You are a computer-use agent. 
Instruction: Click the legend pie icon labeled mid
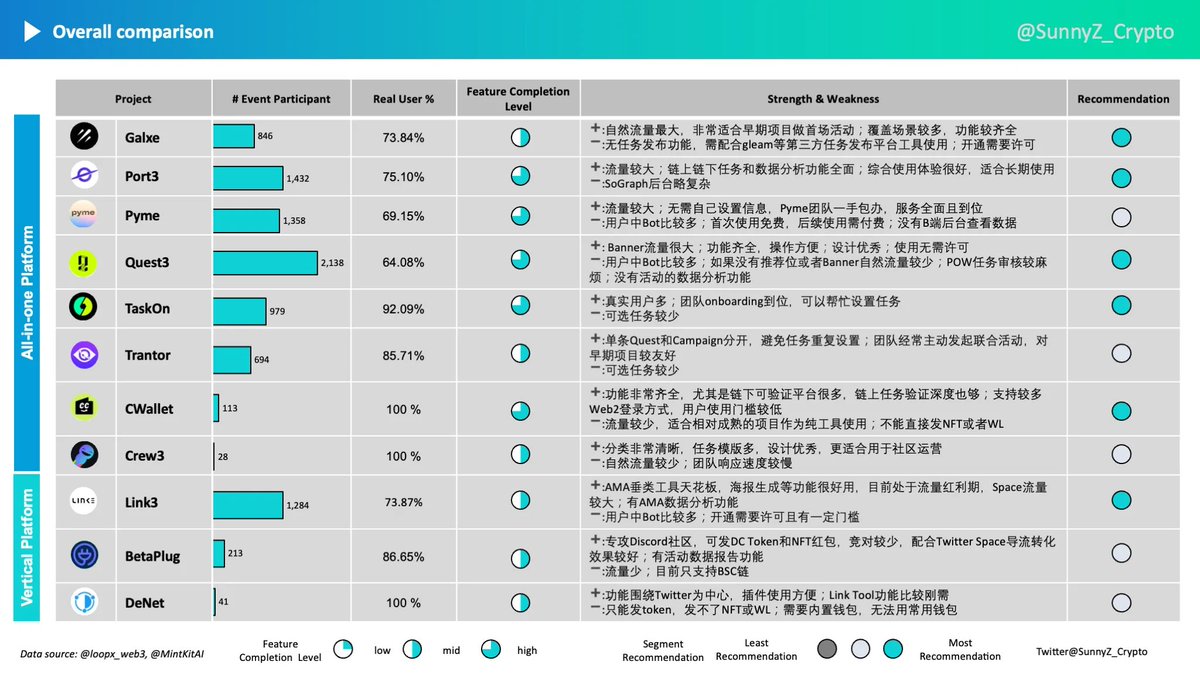413,650
